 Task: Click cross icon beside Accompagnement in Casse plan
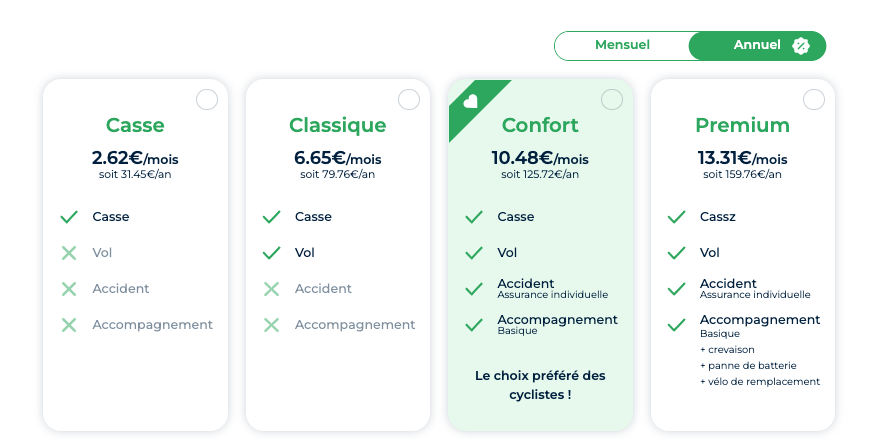(x=69, y=325)
